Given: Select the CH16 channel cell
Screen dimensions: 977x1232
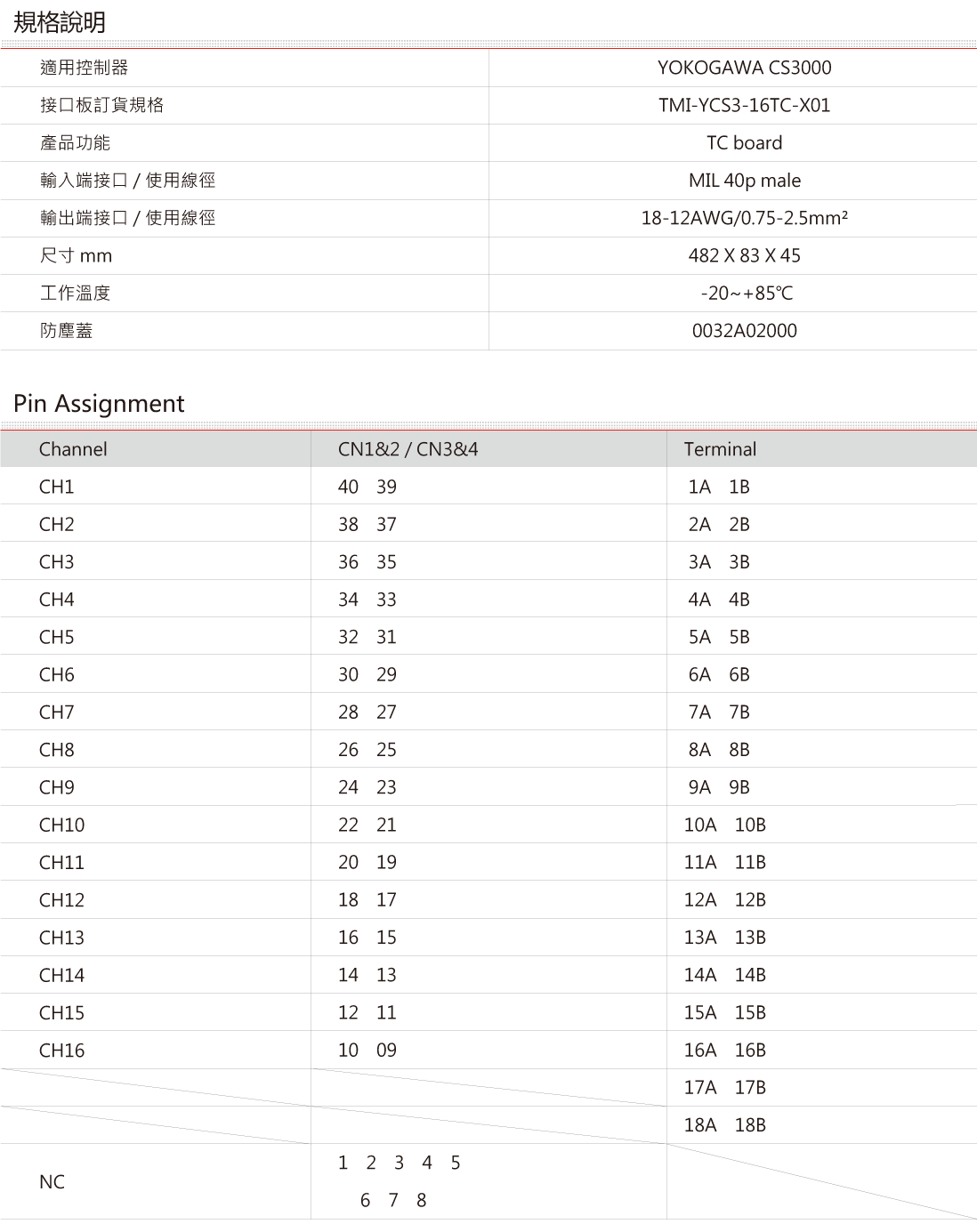Looking at the screenshot, I should (x=61, y=1051).
